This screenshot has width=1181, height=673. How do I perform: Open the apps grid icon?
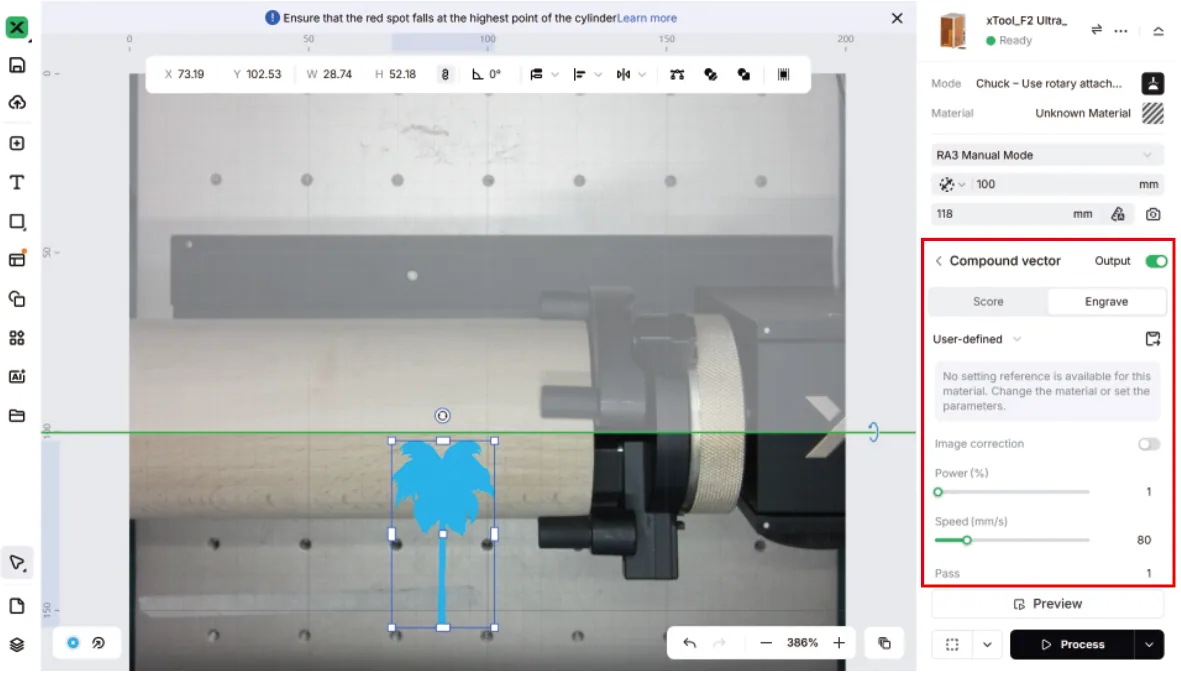pyautogui.click(x=17, y=338)
